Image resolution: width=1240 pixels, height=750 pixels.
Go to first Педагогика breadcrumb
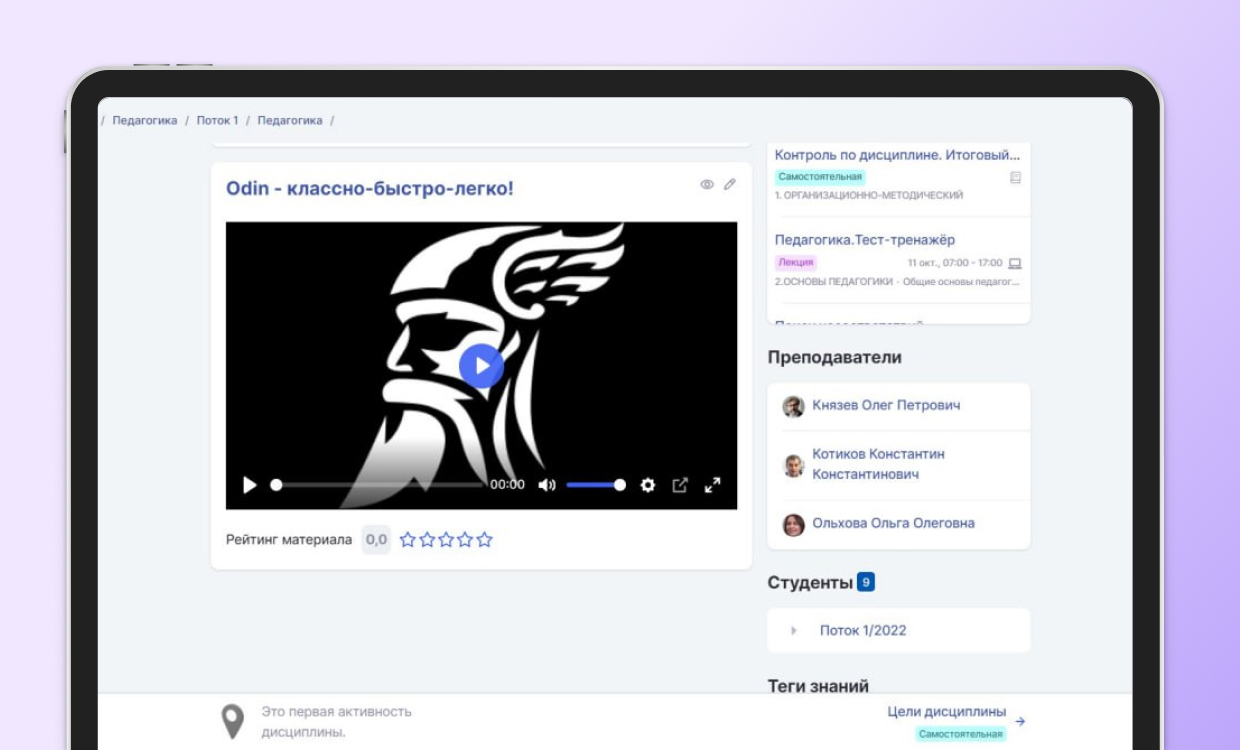145,121
